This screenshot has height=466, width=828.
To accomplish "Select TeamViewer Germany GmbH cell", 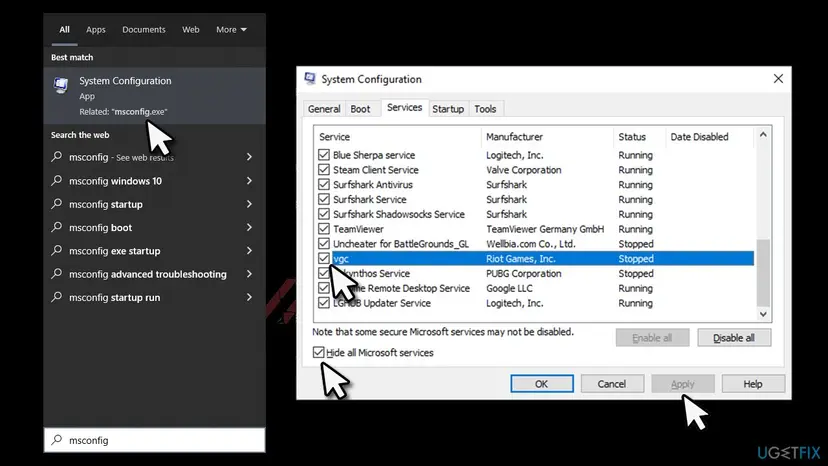I will [x=545, y=229].
